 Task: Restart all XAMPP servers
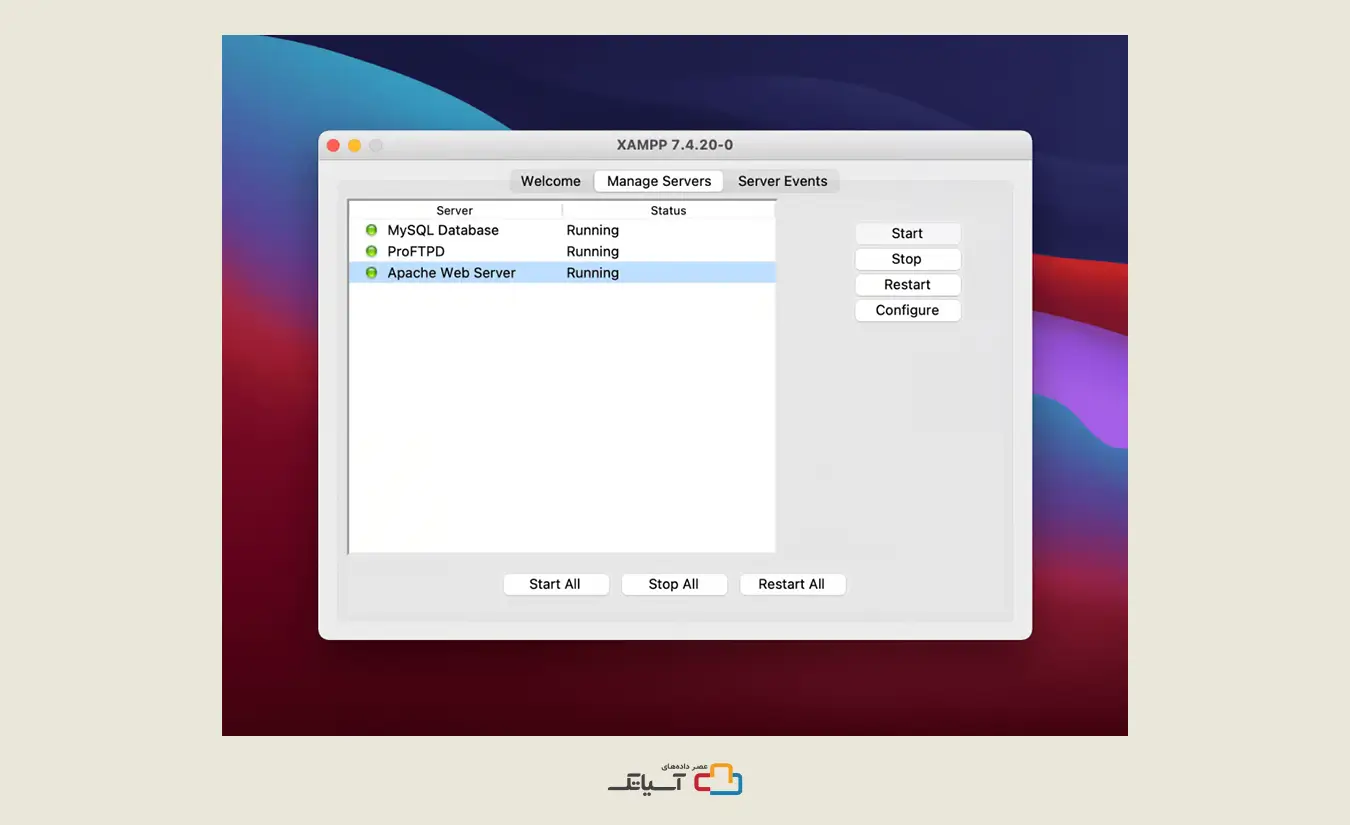point(793,584)
